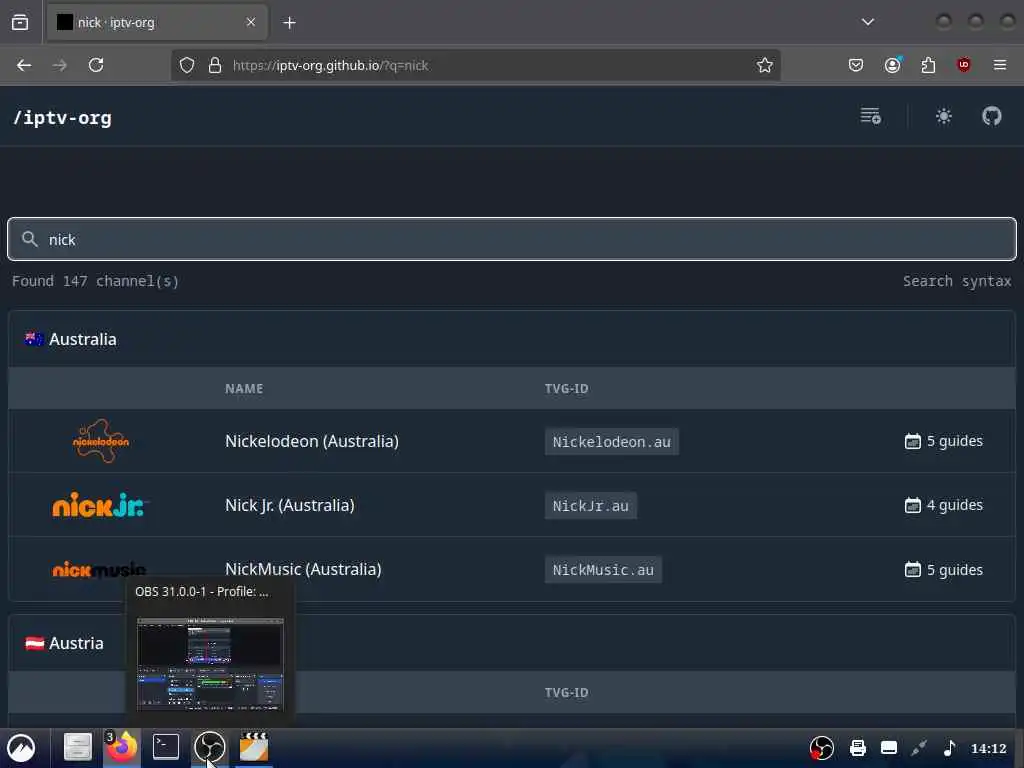
Task: Open the Firefox account icon
Action: pos(893,65)
